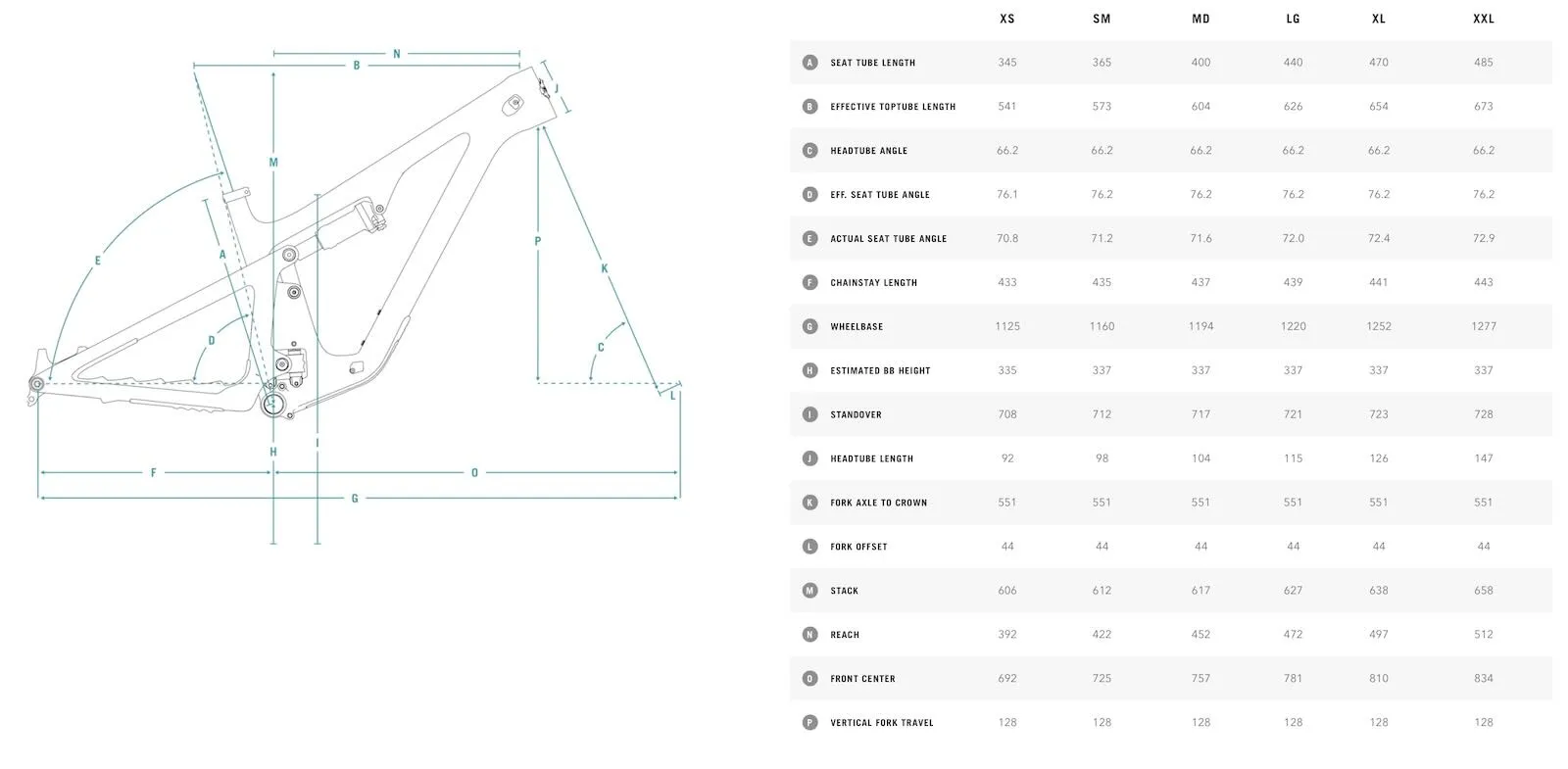
Task: Click the circled P icon for Vertical Fork Travel
Action: click(x=809, y=723)
